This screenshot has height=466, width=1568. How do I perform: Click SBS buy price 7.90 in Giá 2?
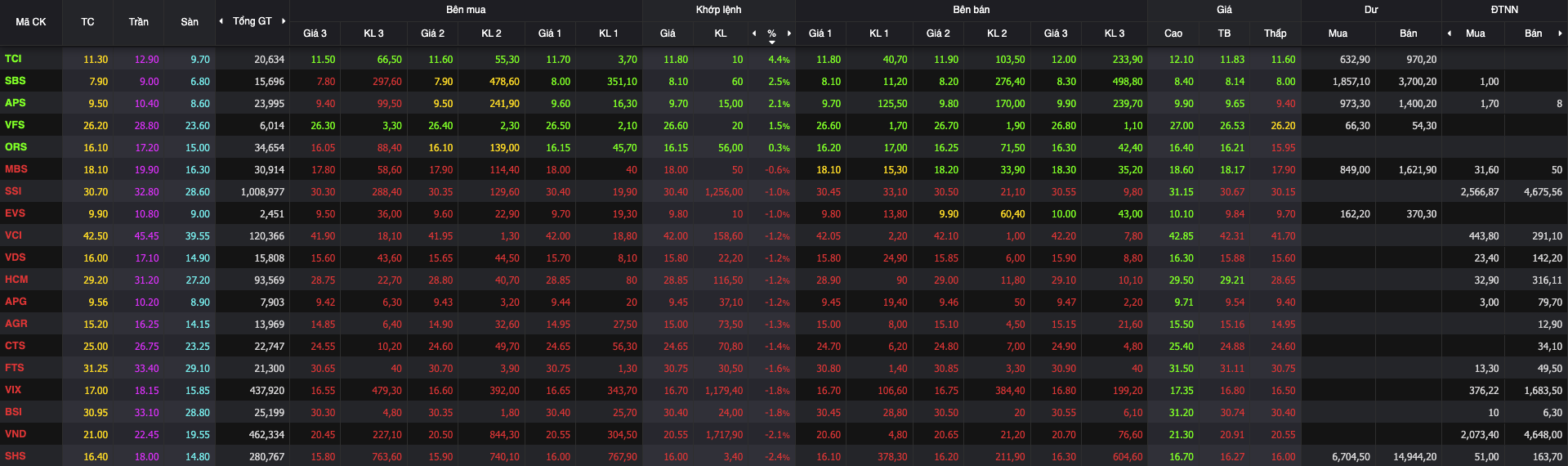[x=443, y=82]
